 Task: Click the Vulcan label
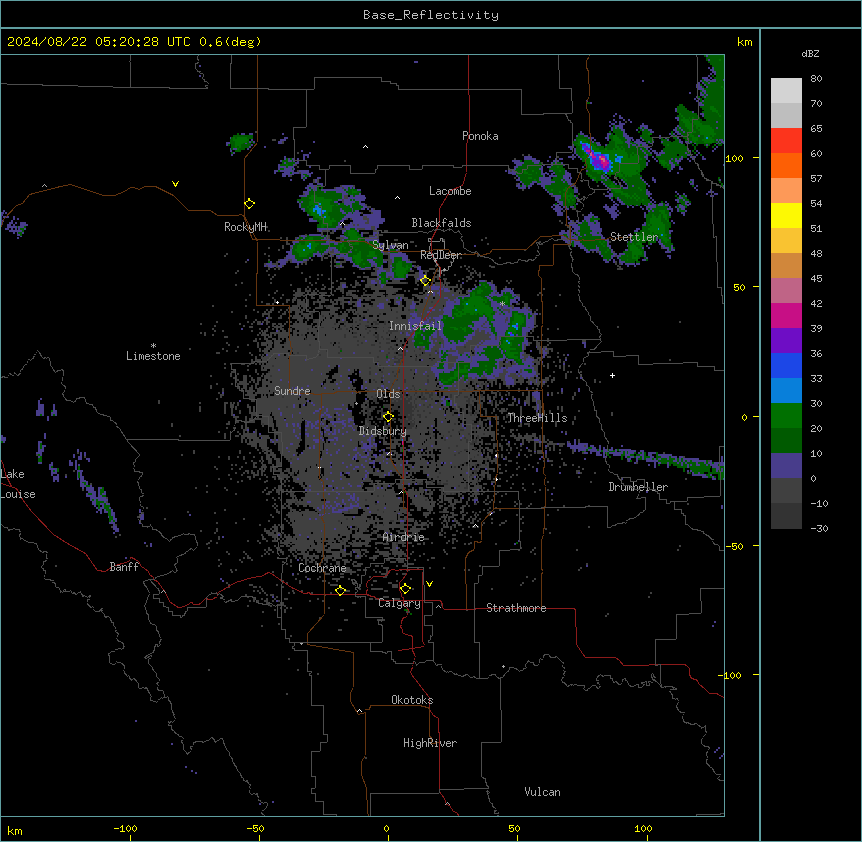click(x=543, y=792)
